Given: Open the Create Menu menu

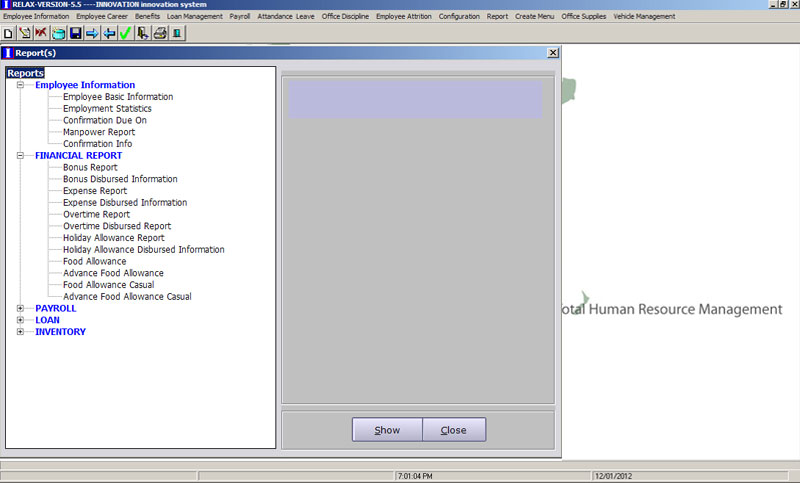Looking at the screenshot, I should [535, 16].
